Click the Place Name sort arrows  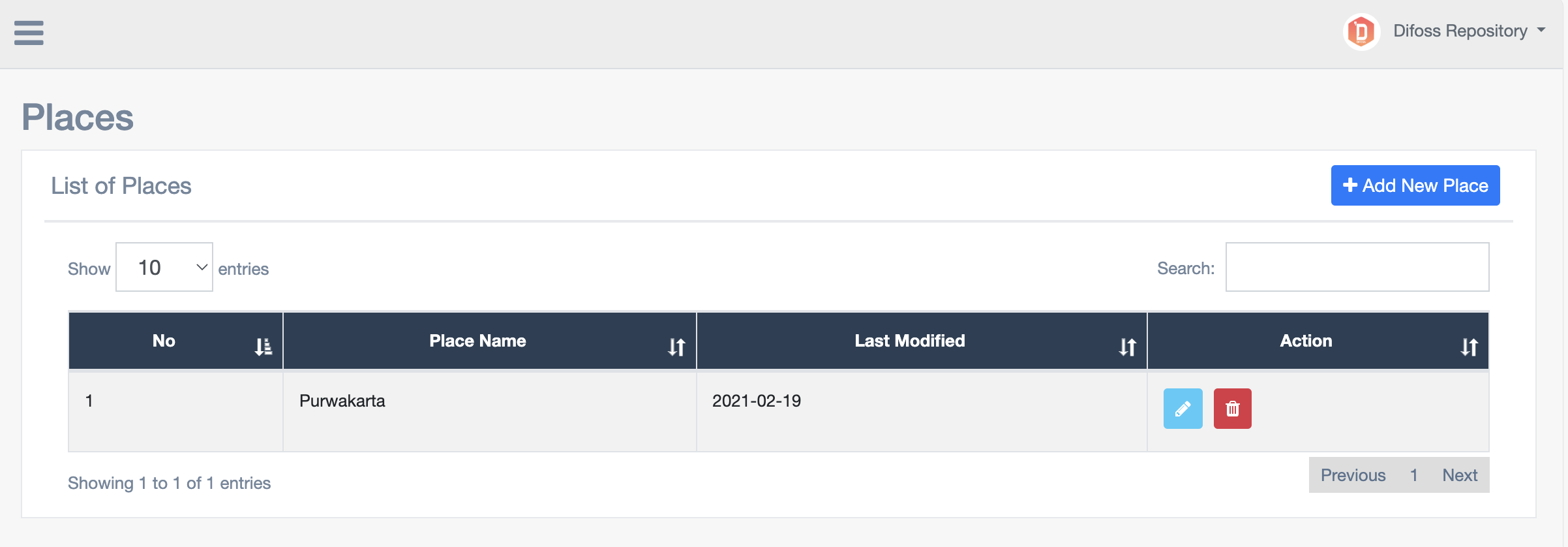tap(676, 347)
